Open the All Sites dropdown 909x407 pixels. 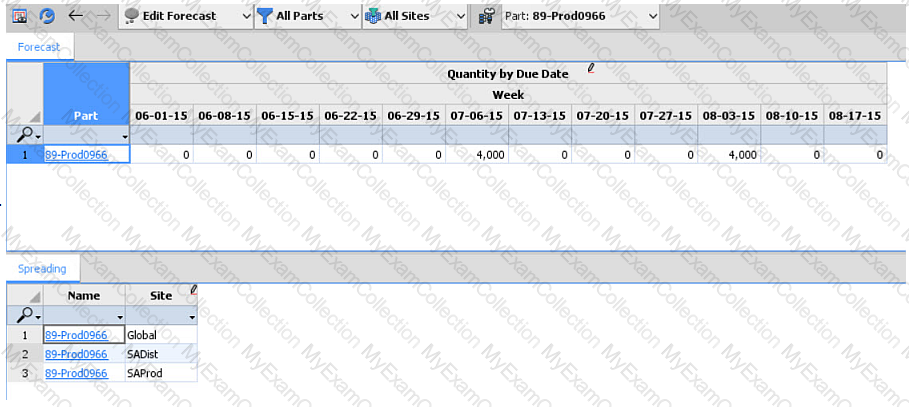[461, 17]
